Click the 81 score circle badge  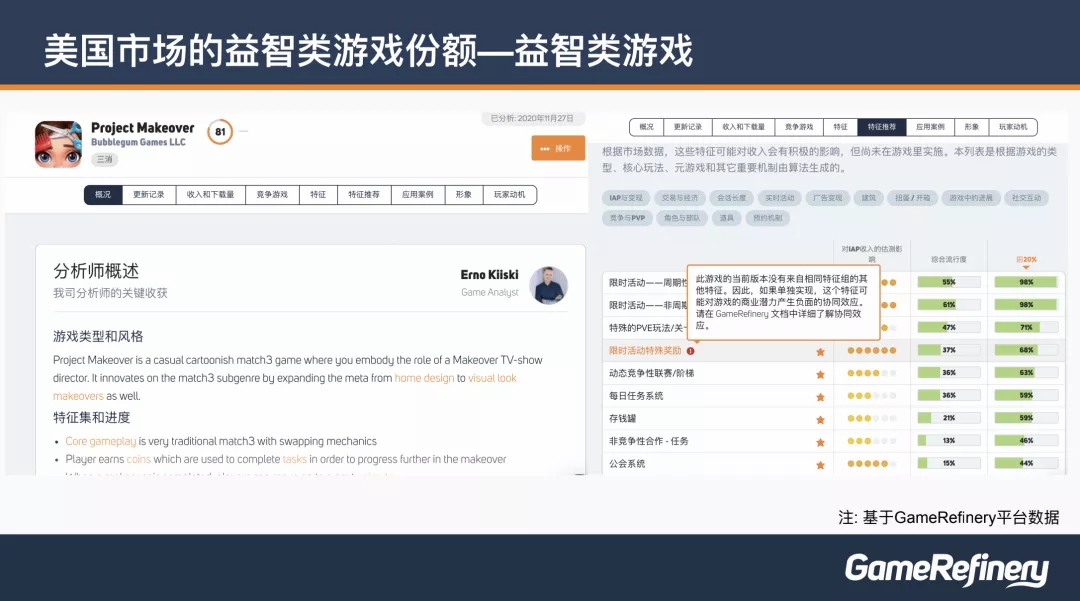220,131
